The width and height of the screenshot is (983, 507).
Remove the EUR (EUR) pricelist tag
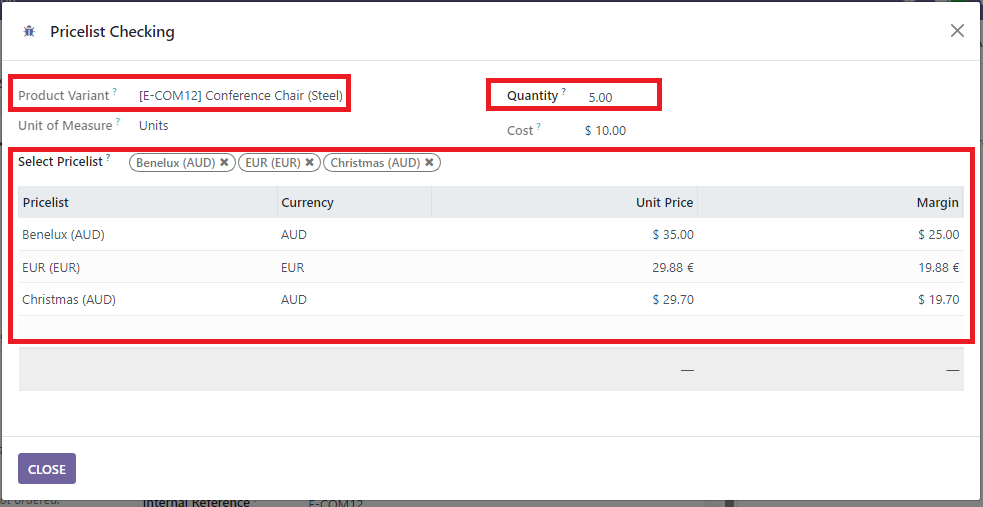tap(310, 162)
